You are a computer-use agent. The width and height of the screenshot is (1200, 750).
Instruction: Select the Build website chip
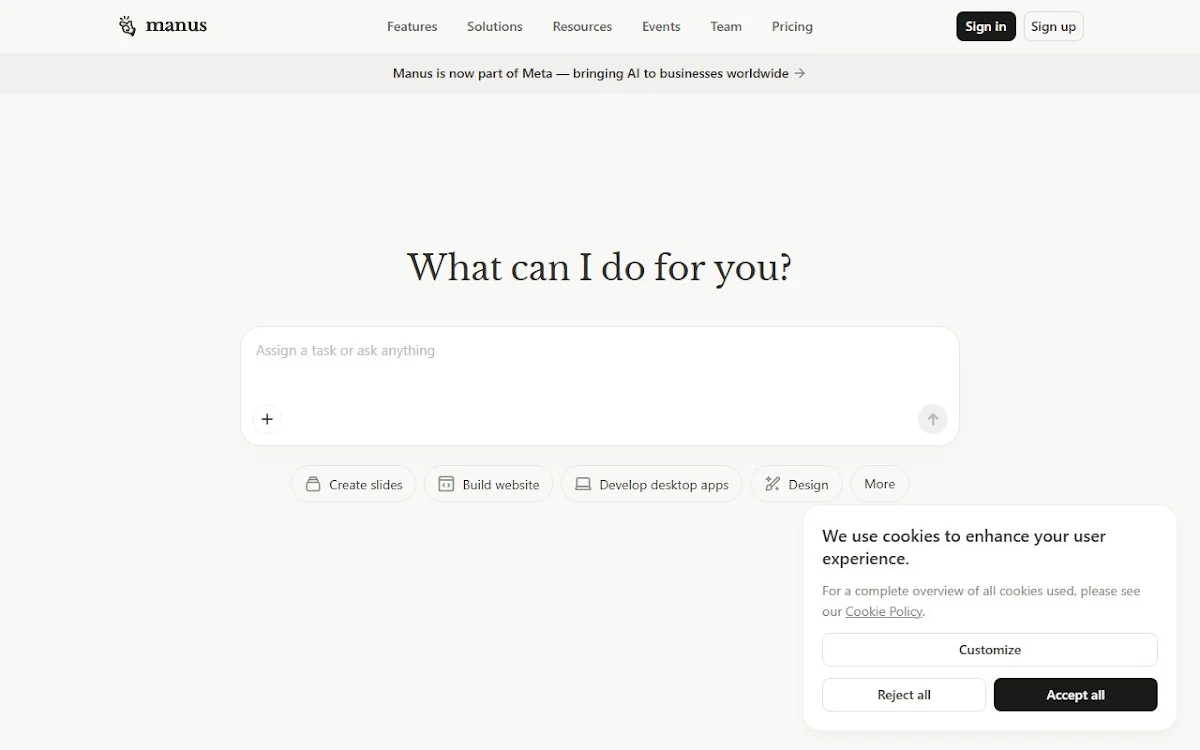click(488, 484)
